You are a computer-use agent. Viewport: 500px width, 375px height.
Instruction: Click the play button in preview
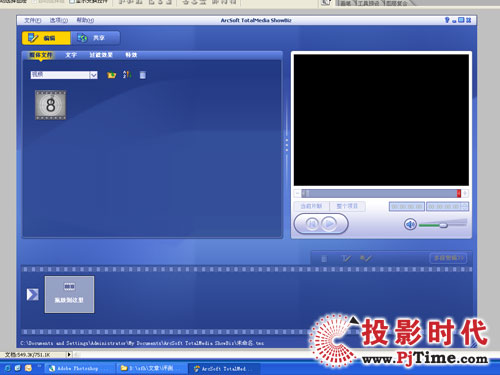pos(329,224)
